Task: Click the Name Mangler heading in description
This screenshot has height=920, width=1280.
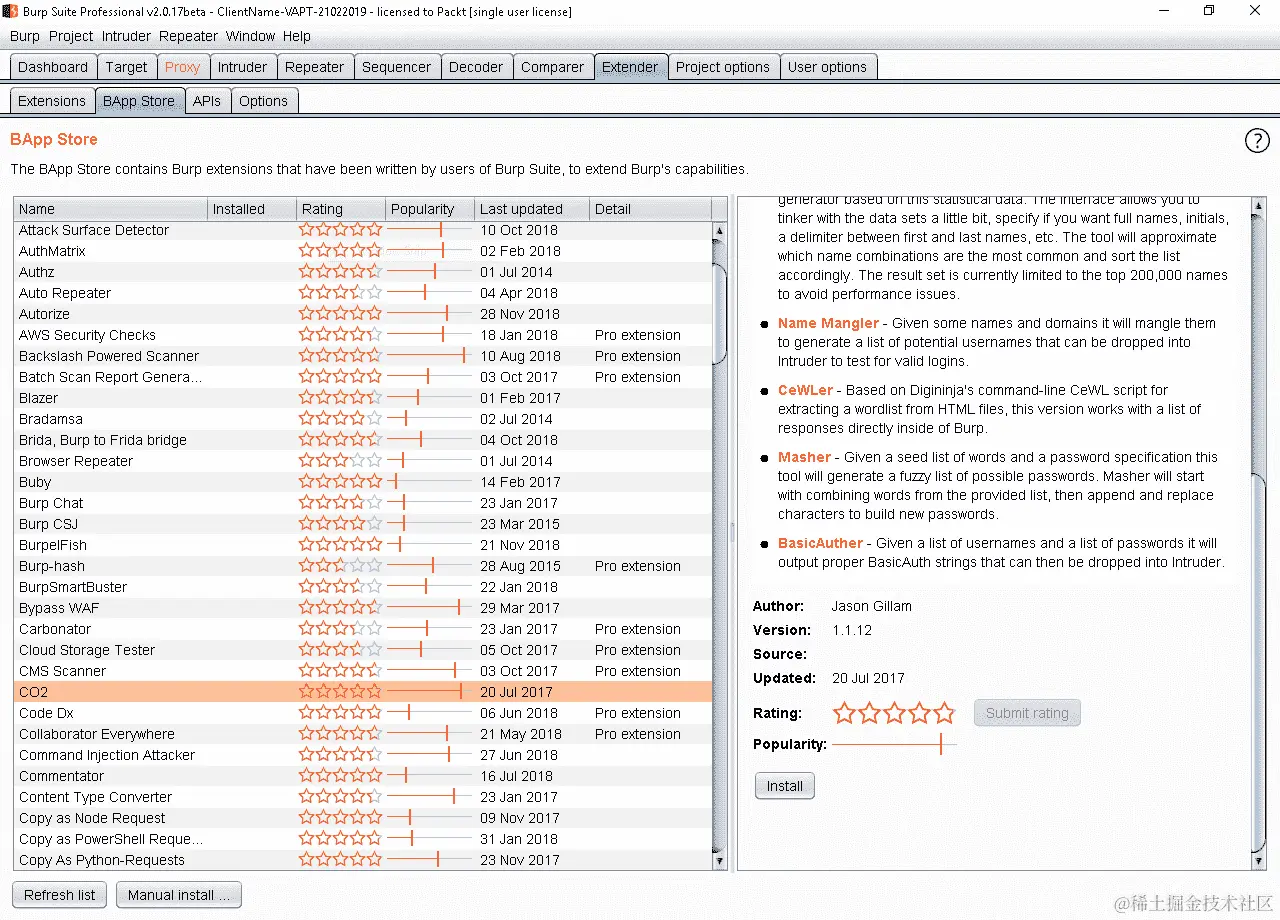Action: [x=828, y=323]
